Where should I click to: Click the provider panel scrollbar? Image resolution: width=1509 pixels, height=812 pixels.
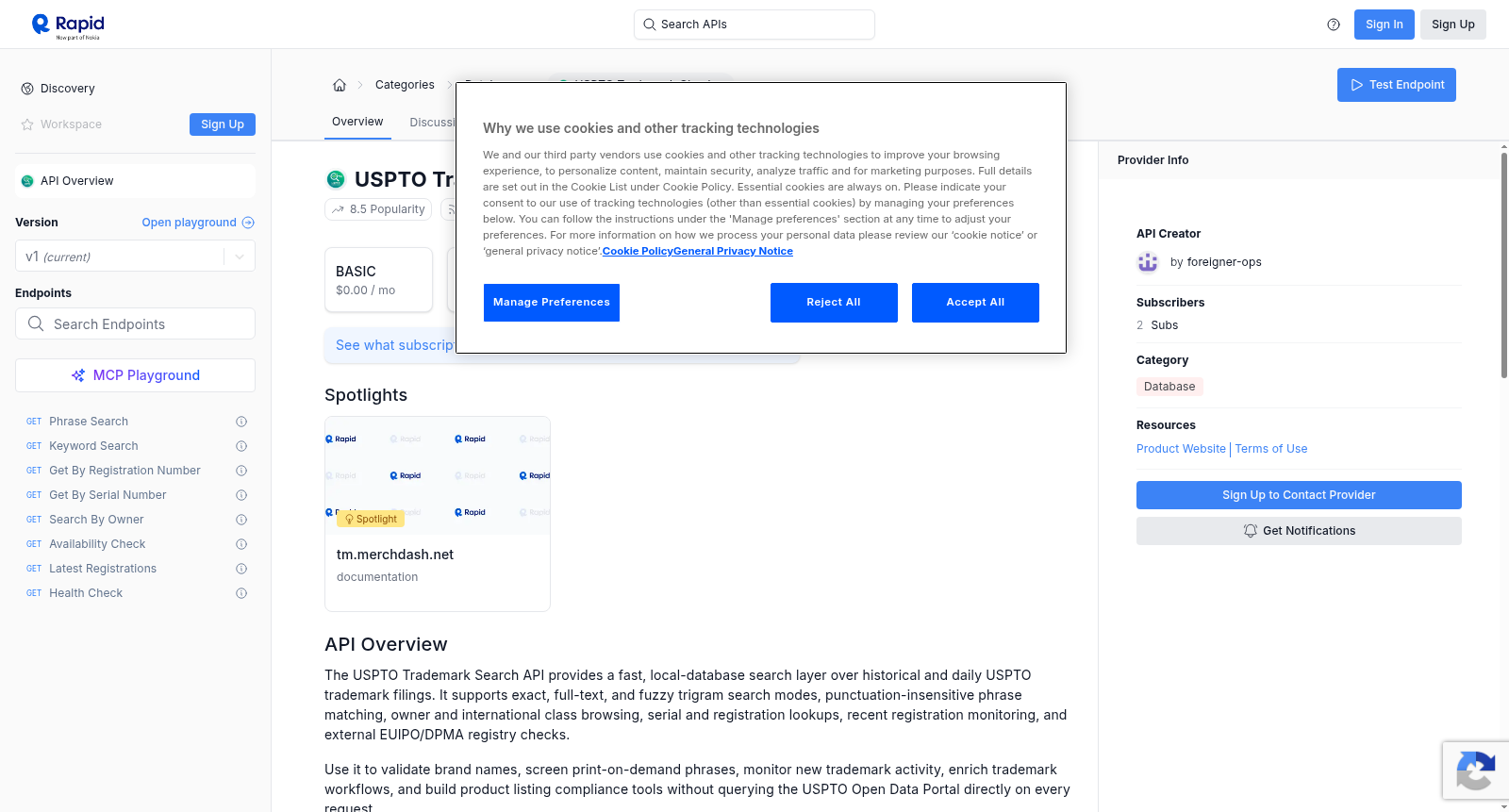[1503, 264]
